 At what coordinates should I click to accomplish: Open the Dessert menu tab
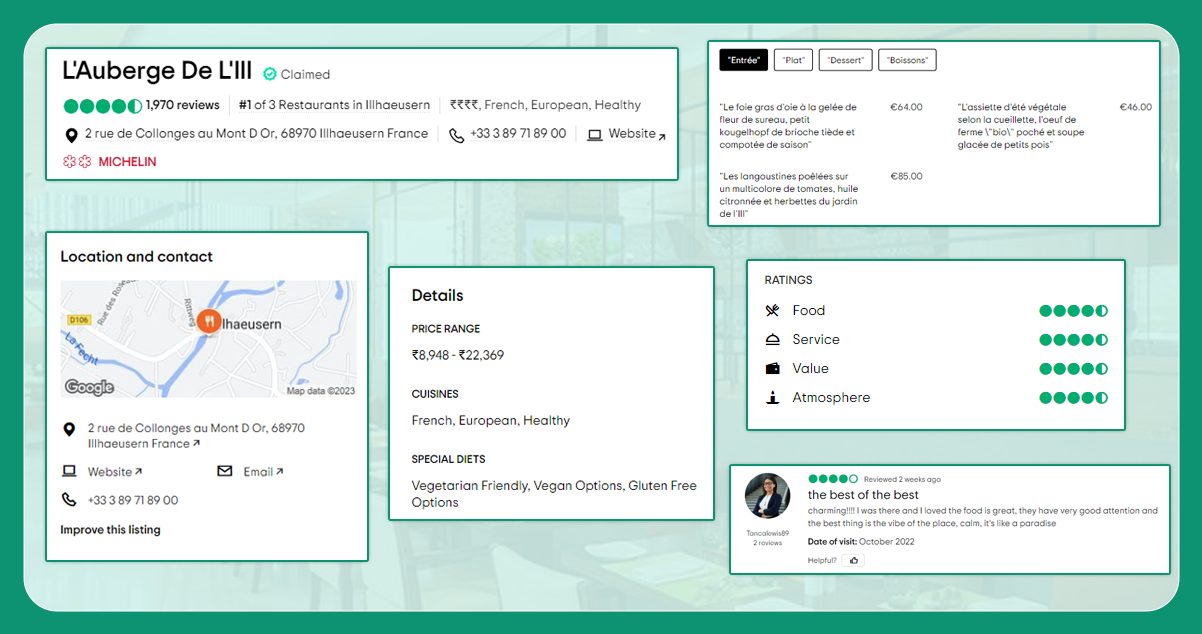845,60
